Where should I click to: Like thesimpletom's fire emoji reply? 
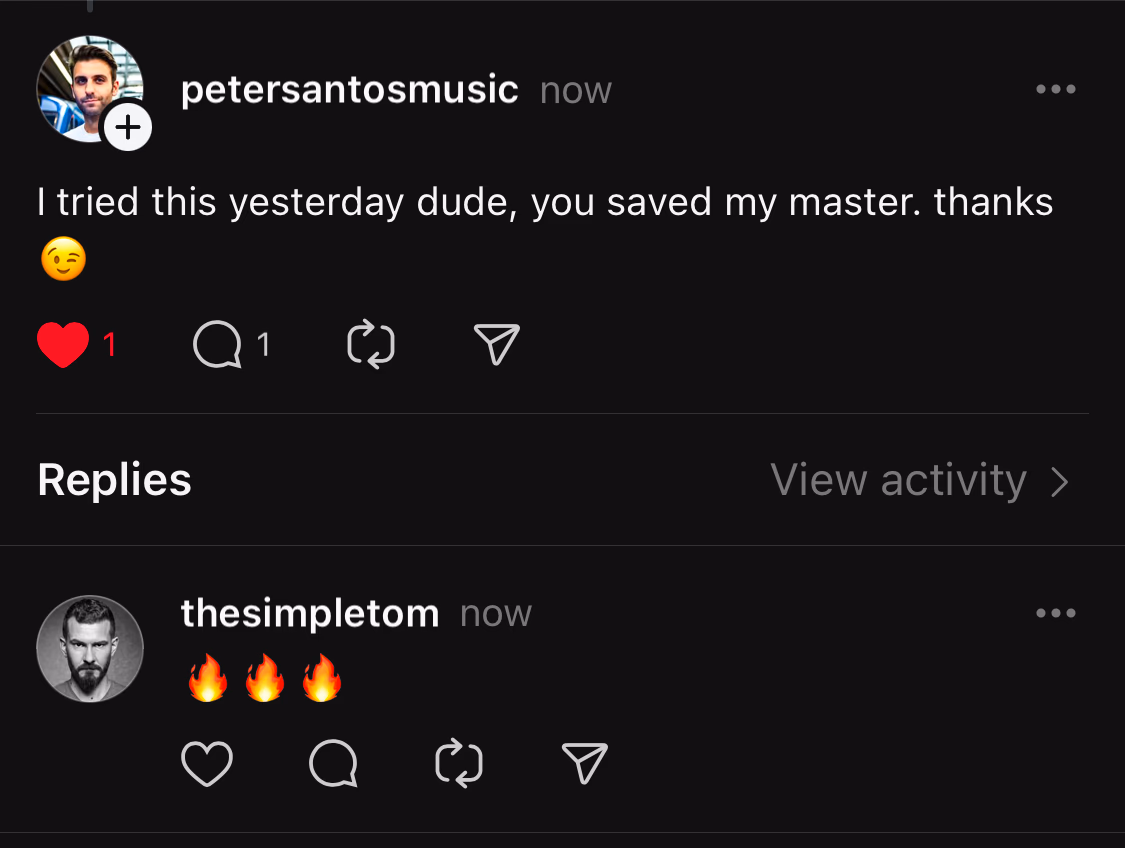(x=207, y=763)
